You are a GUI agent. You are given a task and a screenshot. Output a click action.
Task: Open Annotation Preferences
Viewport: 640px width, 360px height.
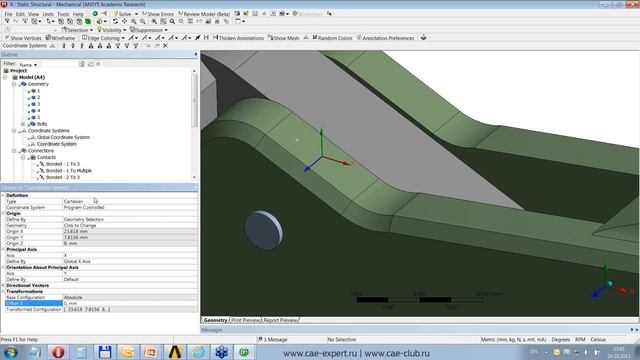coord(385,38)
